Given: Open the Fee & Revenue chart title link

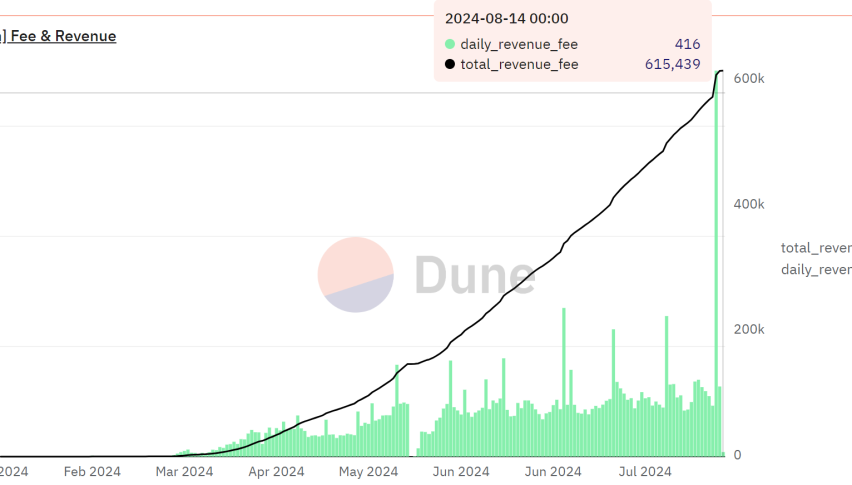Looking at the screenshot, I should click(x=58, y=36).
